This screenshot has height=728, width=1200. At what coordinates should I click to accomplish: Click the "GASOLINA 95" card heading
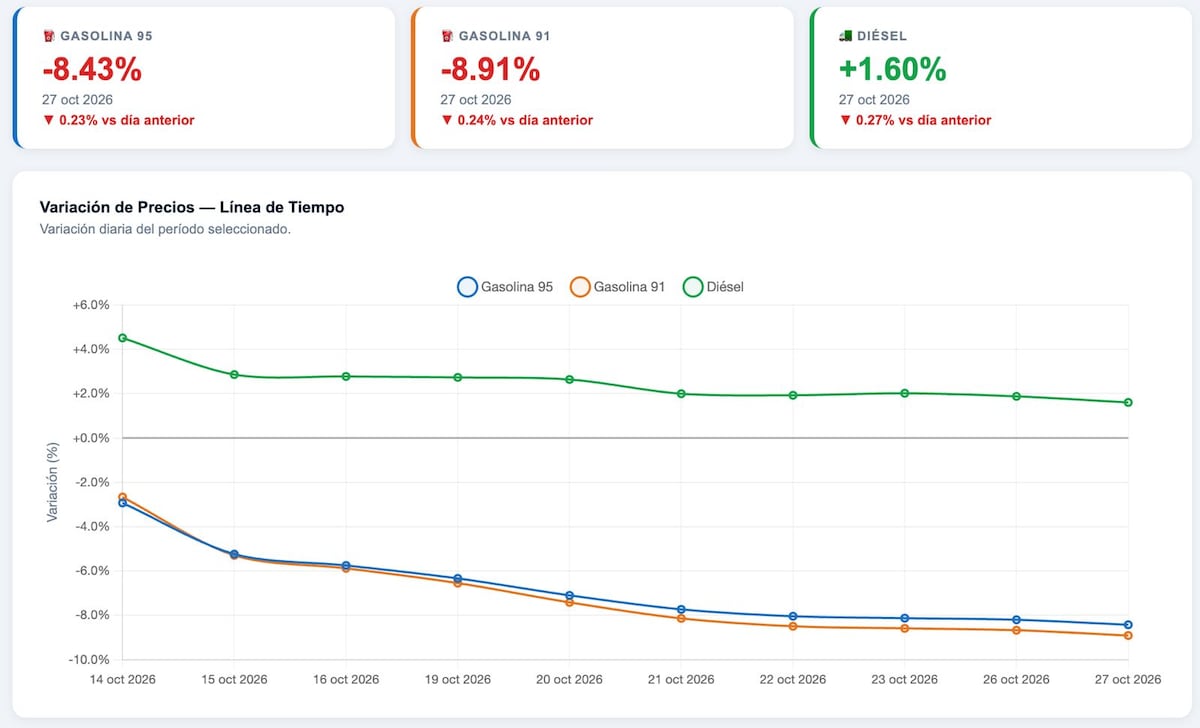(106, 36)
